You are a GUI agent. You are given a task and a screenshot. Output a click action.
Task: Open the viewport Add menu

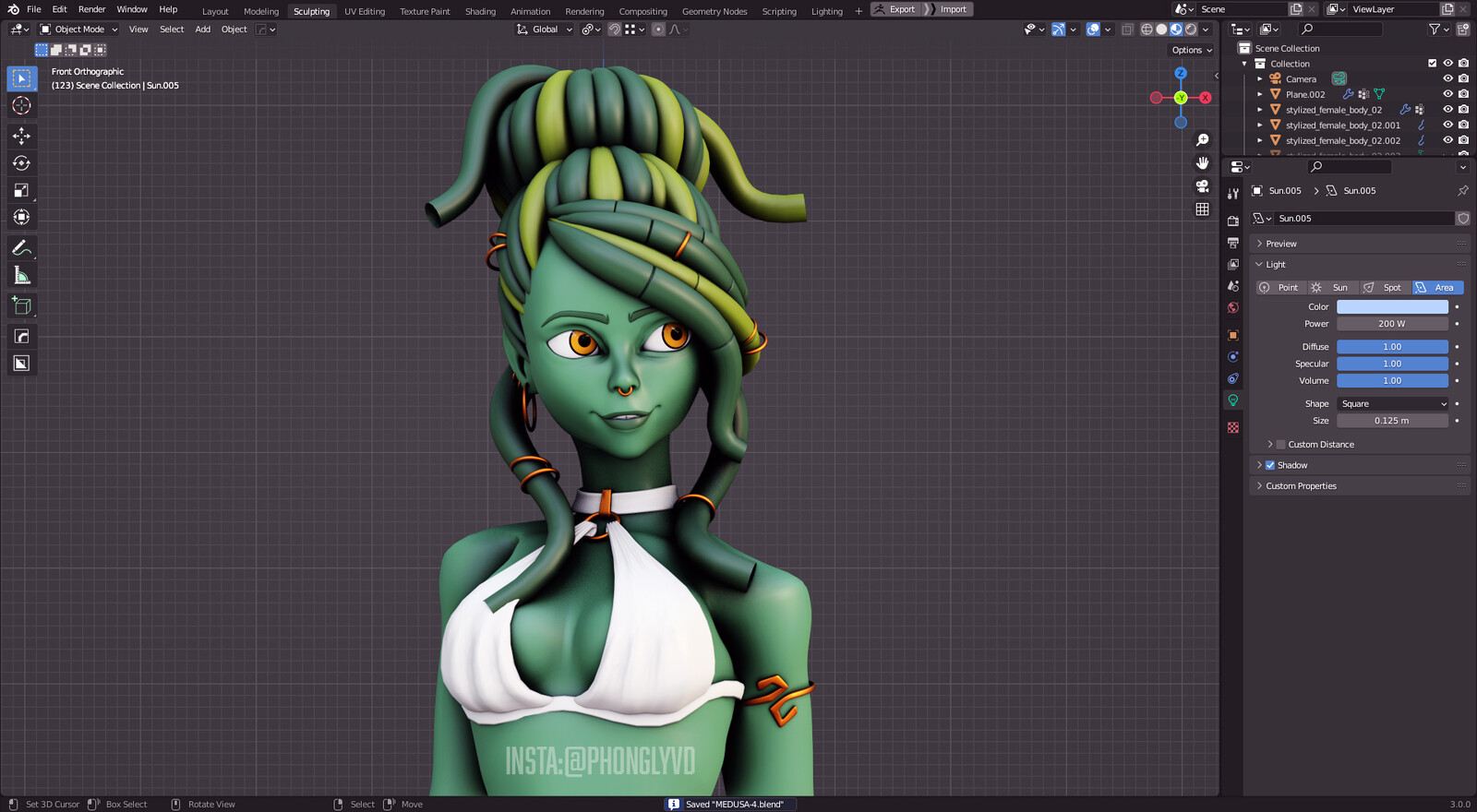202,30
